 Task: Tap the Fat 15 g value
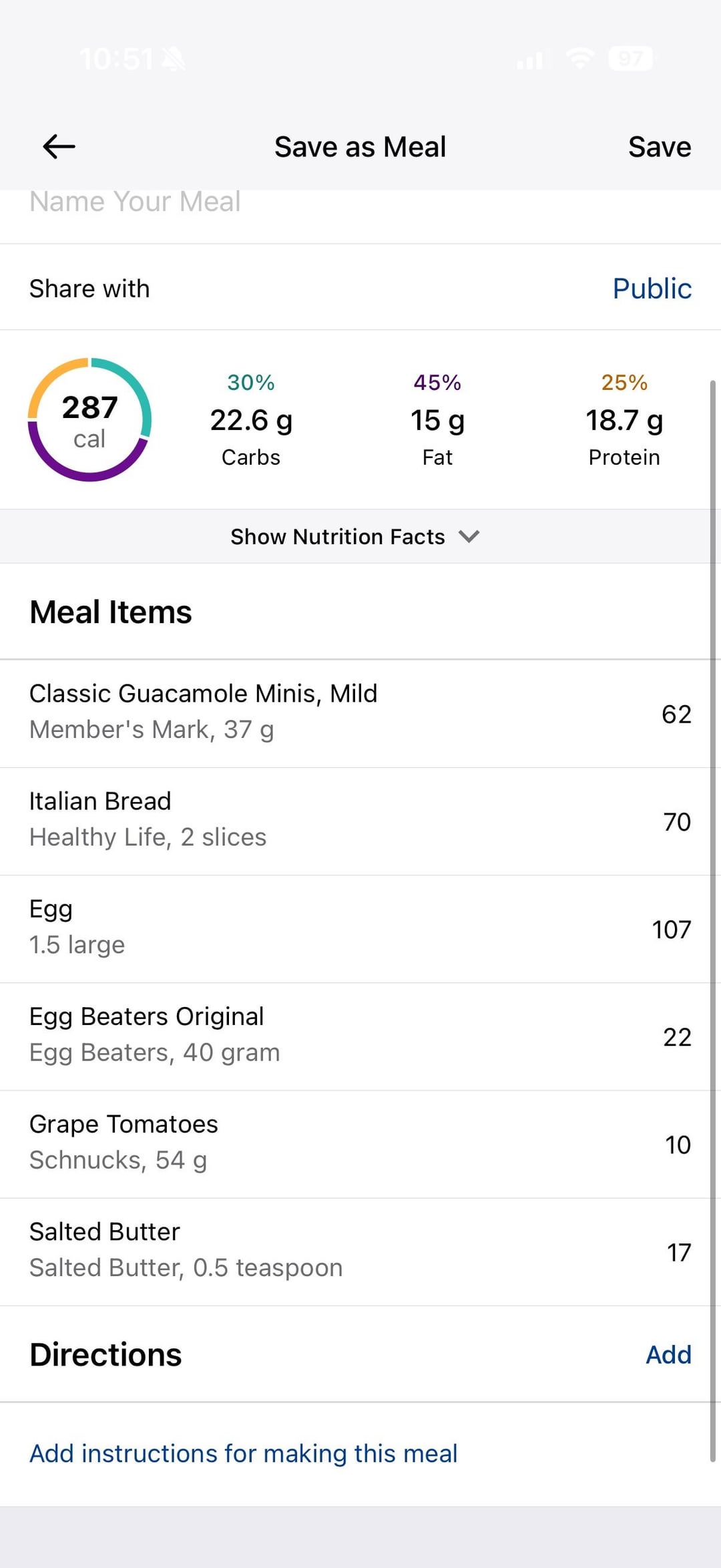[x=437, y=421]
